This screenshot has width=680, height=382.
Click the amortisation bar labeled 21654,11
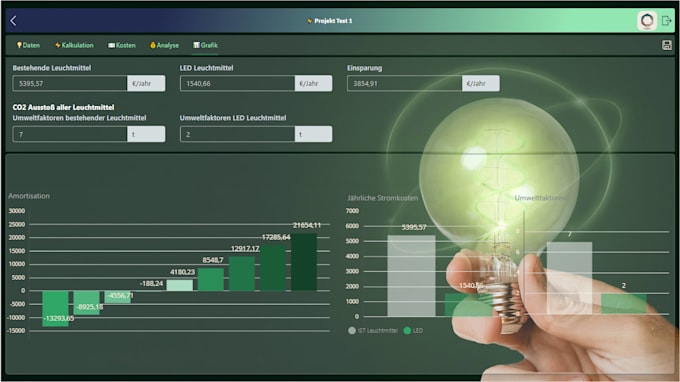(304, 262)
